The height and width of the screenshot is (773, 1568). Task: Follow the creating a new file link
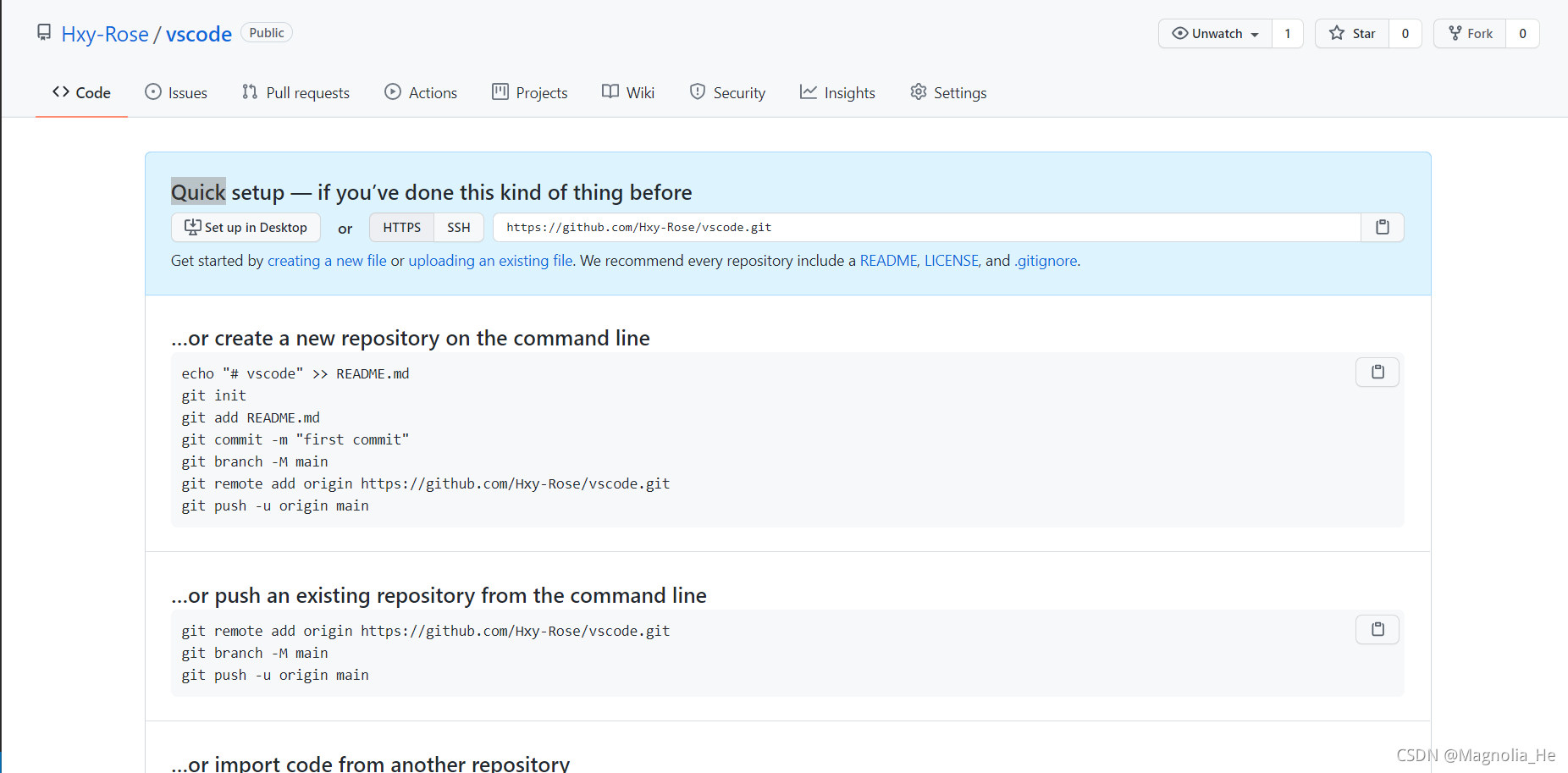pyautogui.click(x=327, y=261)
